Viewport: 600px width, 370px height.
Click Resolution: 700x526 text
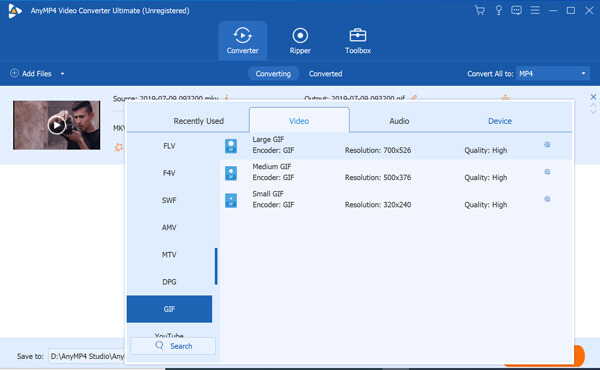click(x=378, y=150)
